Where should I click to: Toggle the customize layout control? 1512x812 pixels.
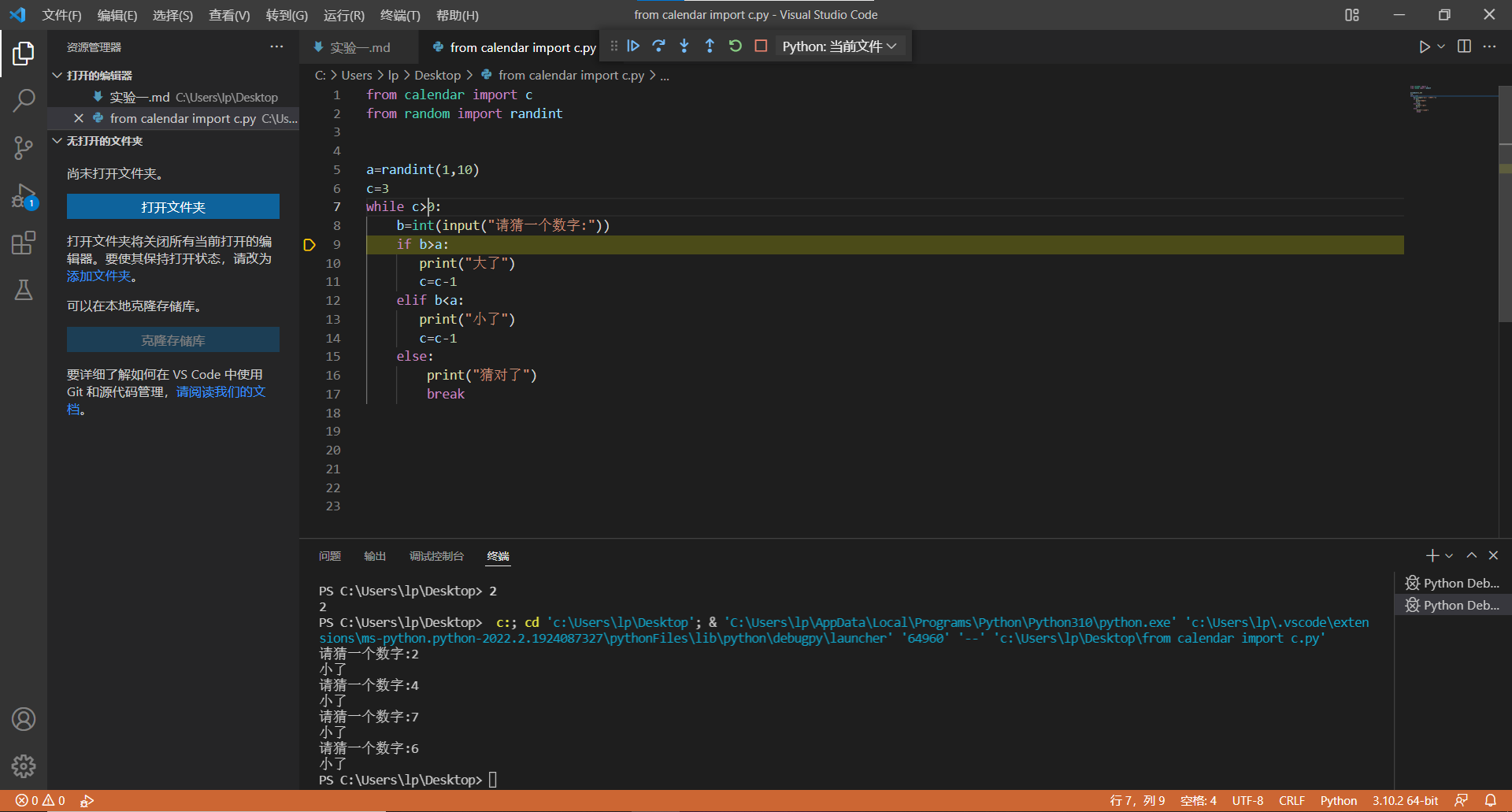tap(1351, 15)
